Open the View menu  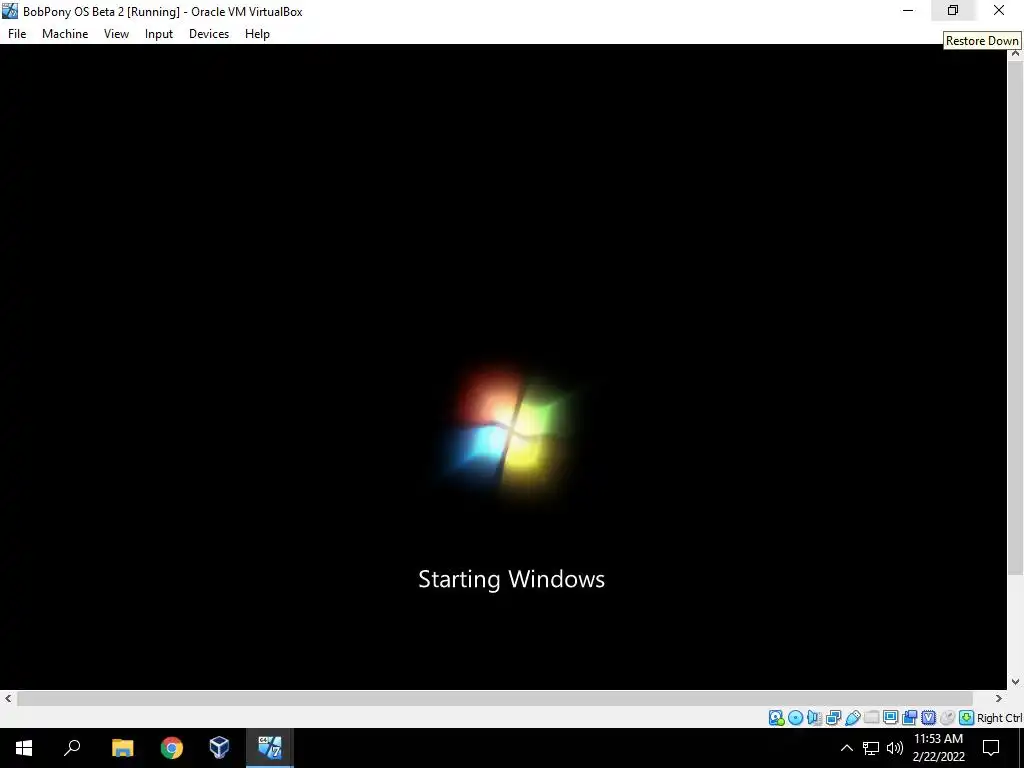coord(116,34)
